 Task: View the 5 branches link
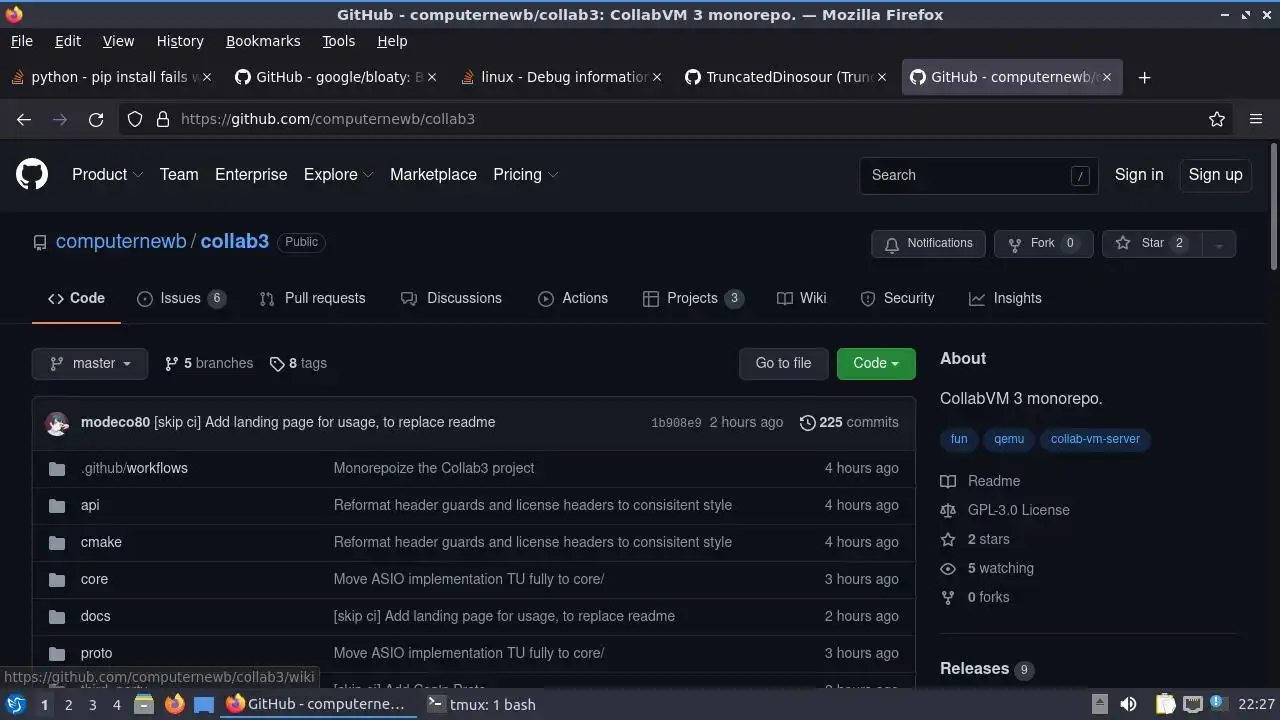pyautogui.click(x=209, y=363)
